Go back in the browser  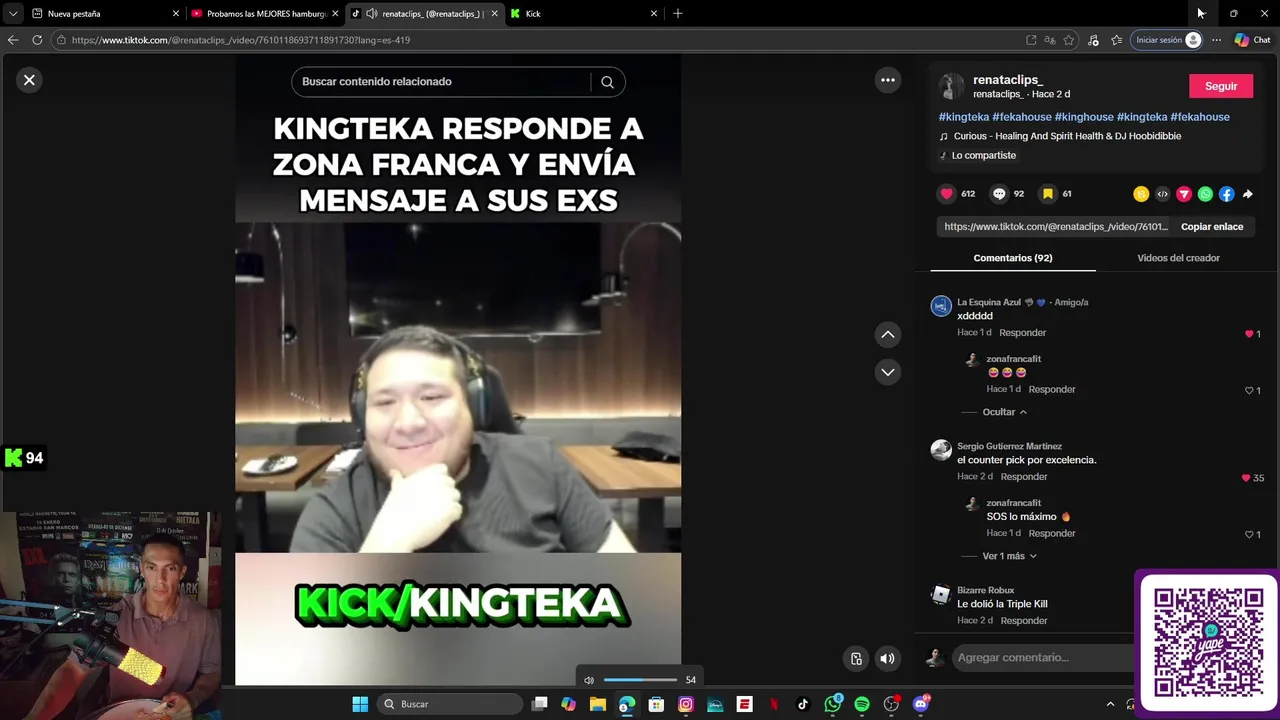[13, 40]
